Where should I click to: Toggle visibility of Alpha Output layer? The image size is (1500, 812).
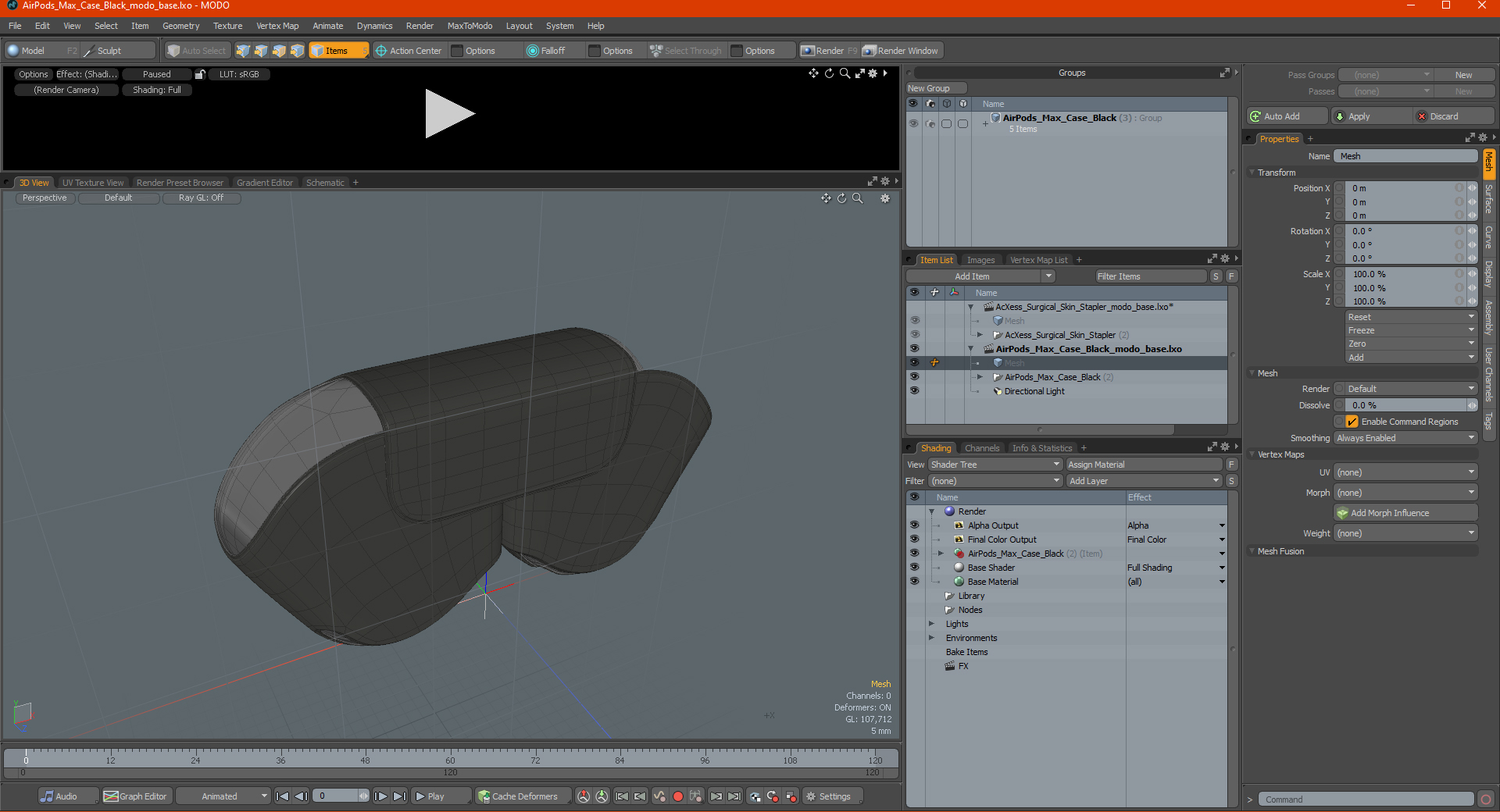pyautogui.click(x=914, y=525)
